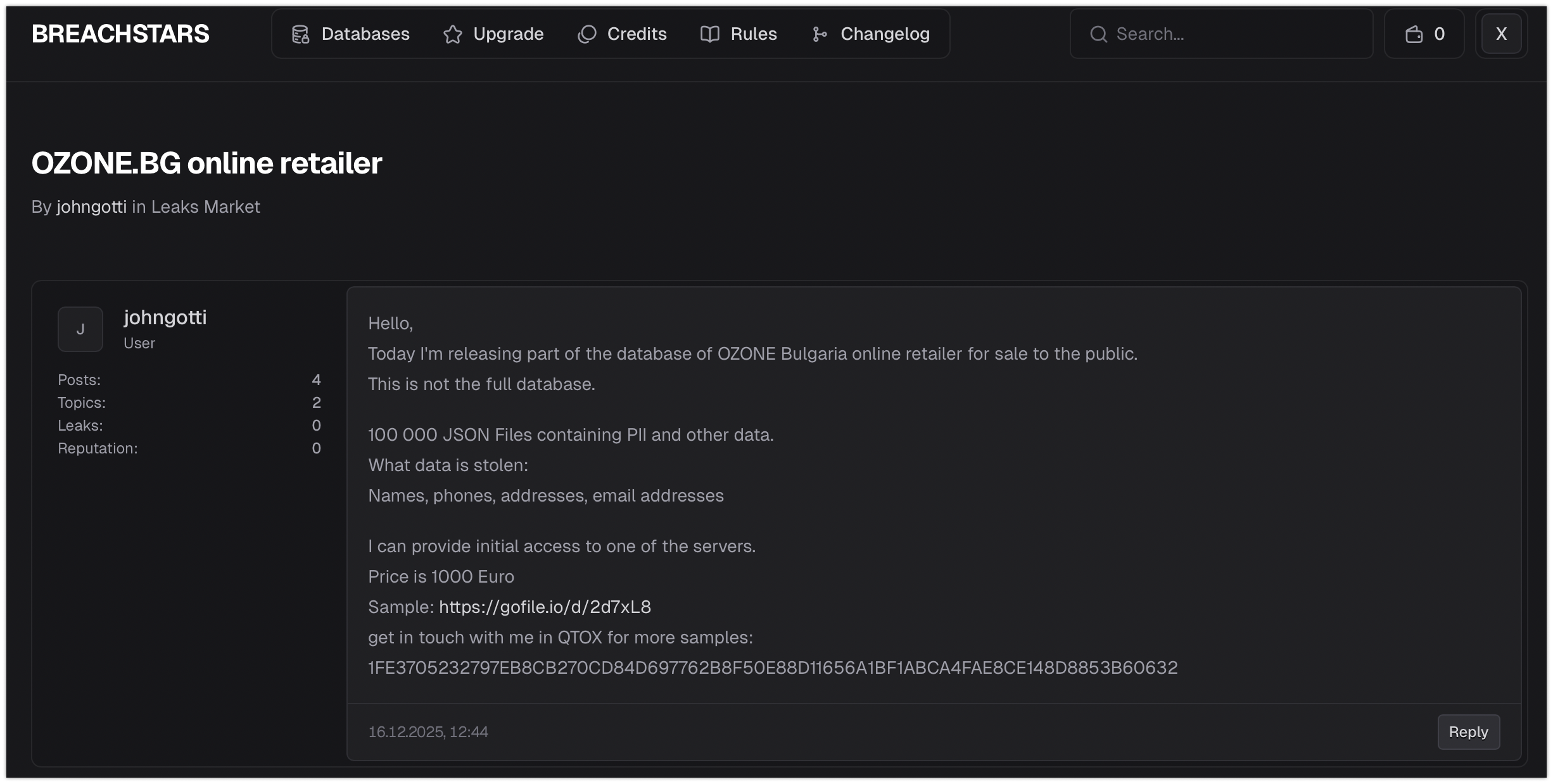This screenshot has height=784, width=1553.
Task: Click the Credits coin icon
Action: pos(587,34)
